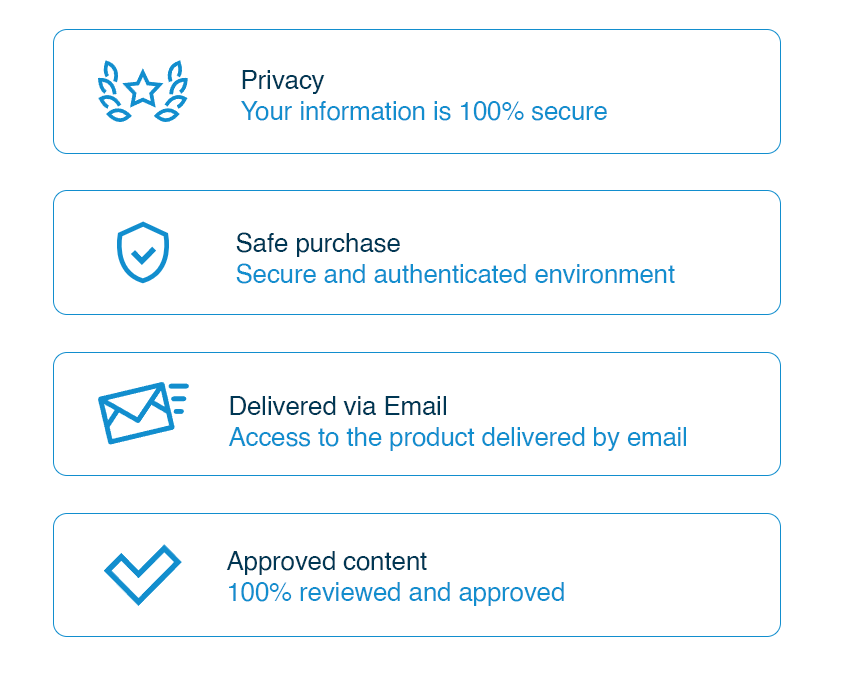Screen dimensions: 849x685
Task: Select "Access to the product delivered by email"
Action: click(458, 438)
